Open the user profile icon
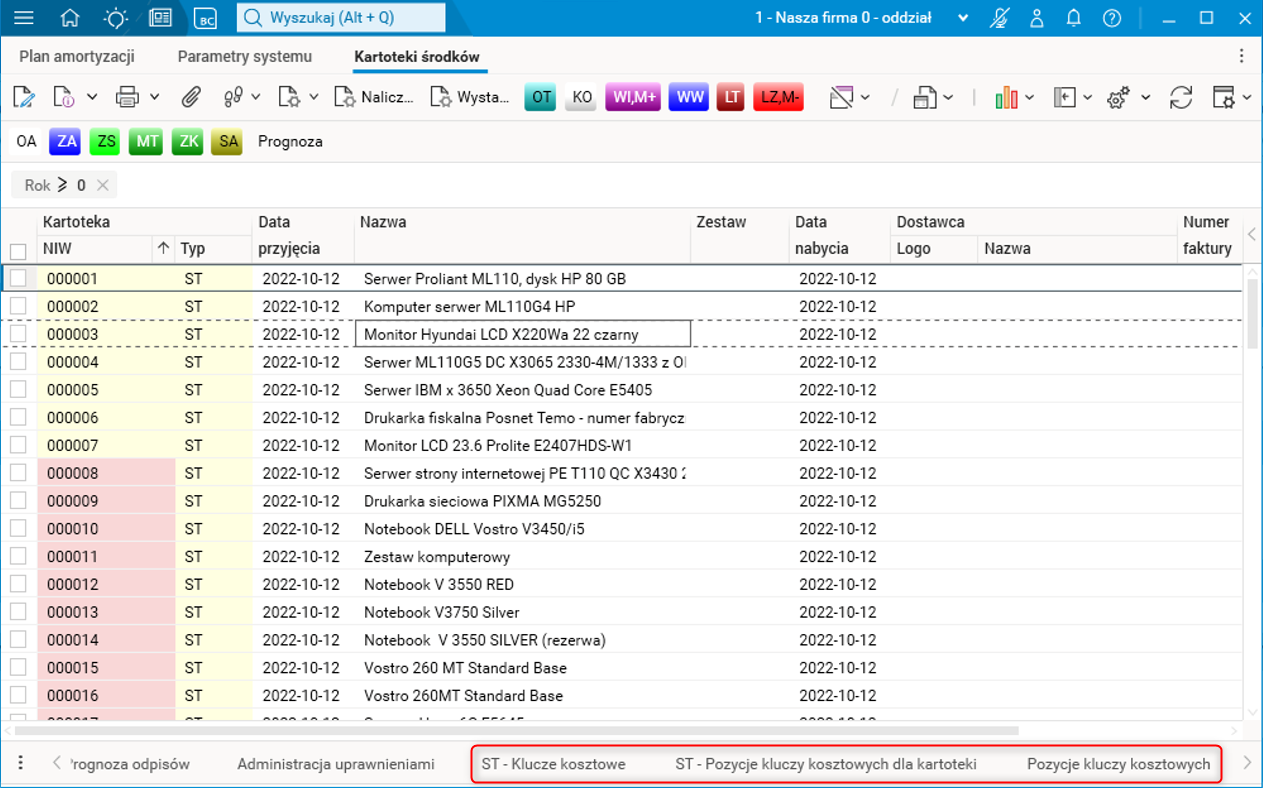This screenshot has width=1263, height=788. click(x=1037, y=18)
